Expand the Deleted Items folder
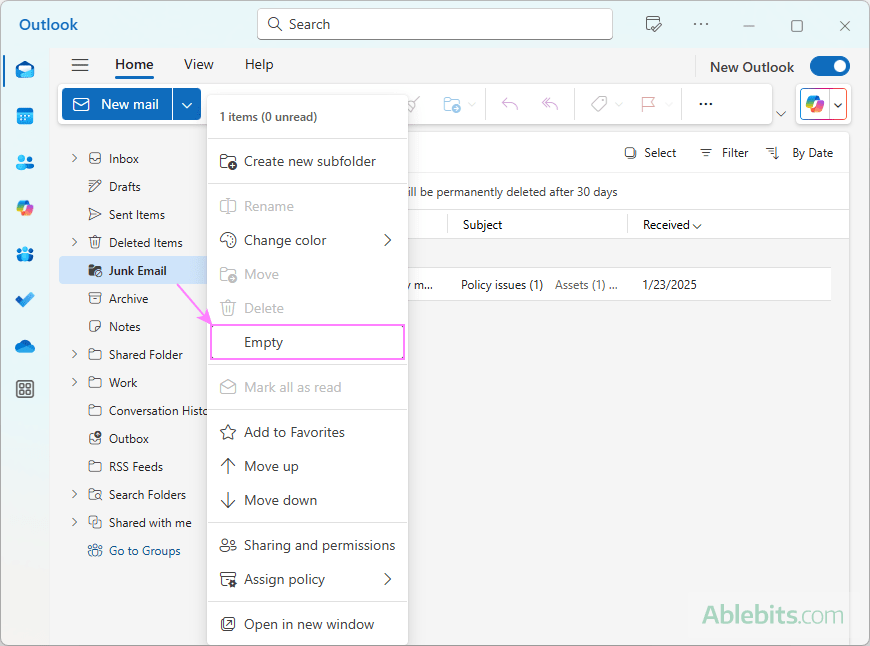The height and width of the screenshot is (646, 870). pos(74,242)
